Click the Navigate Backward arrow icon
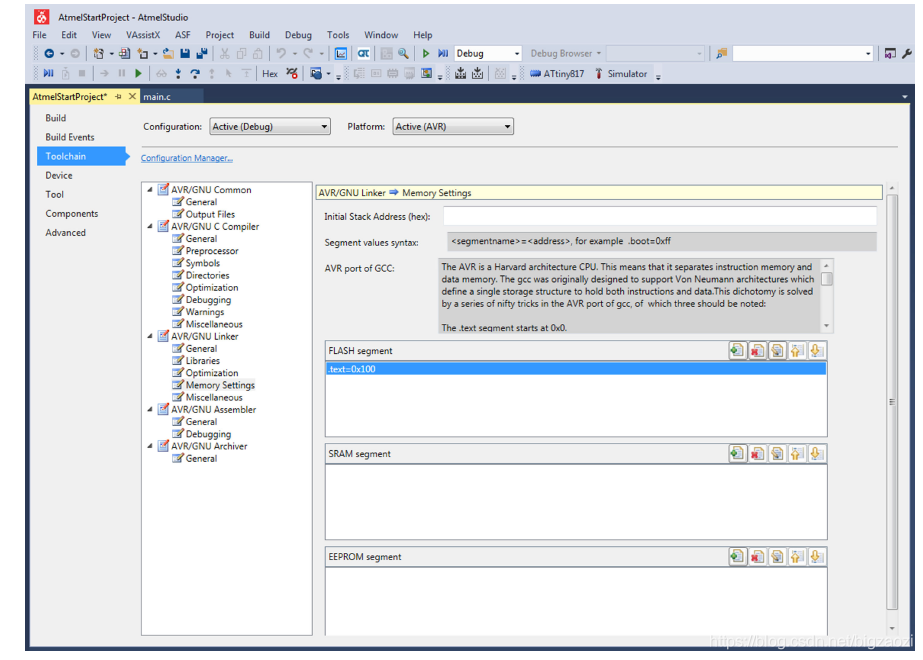 click(49, 54)
